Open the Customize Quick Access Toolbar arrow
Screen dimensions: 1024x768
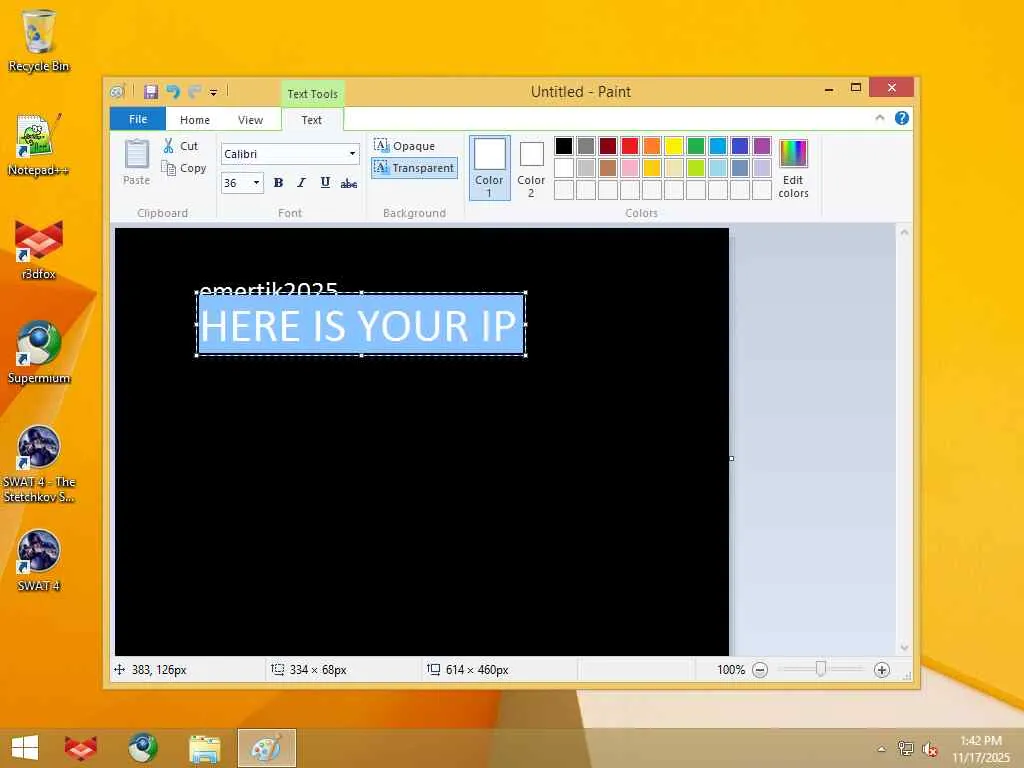pyautogui.click(x=213, y=92)
